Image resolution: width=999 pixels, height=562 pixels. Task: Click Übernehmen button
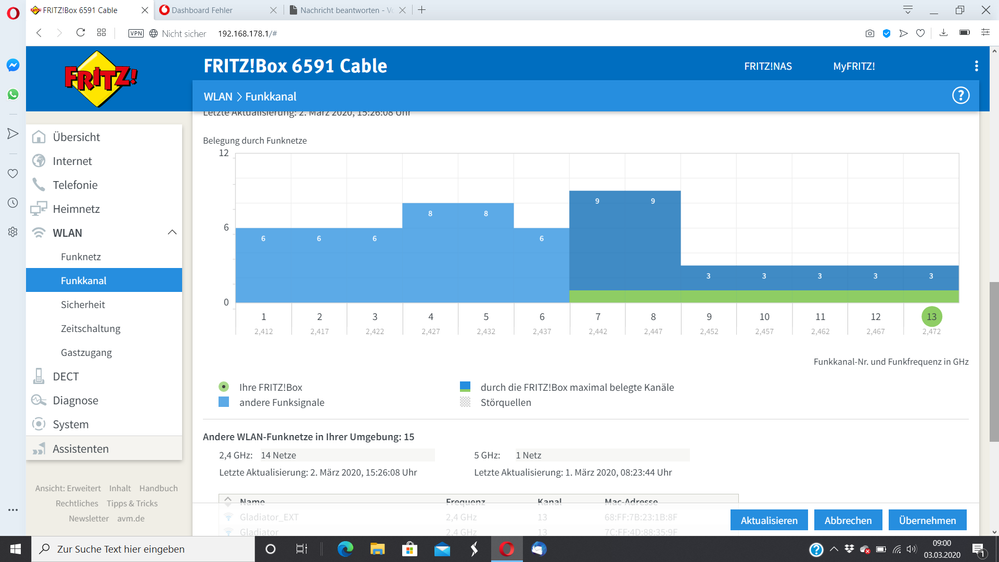tap(928, 520)
